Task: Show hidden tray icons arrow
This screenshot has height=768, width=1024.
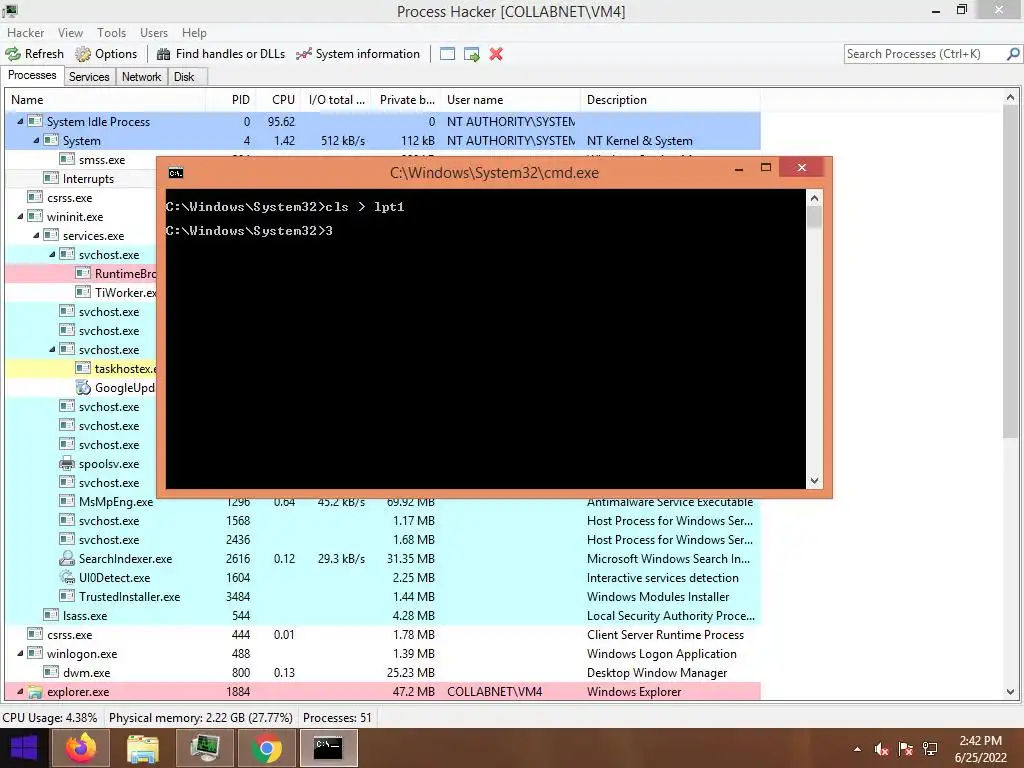Action: [x=857, y=749]
